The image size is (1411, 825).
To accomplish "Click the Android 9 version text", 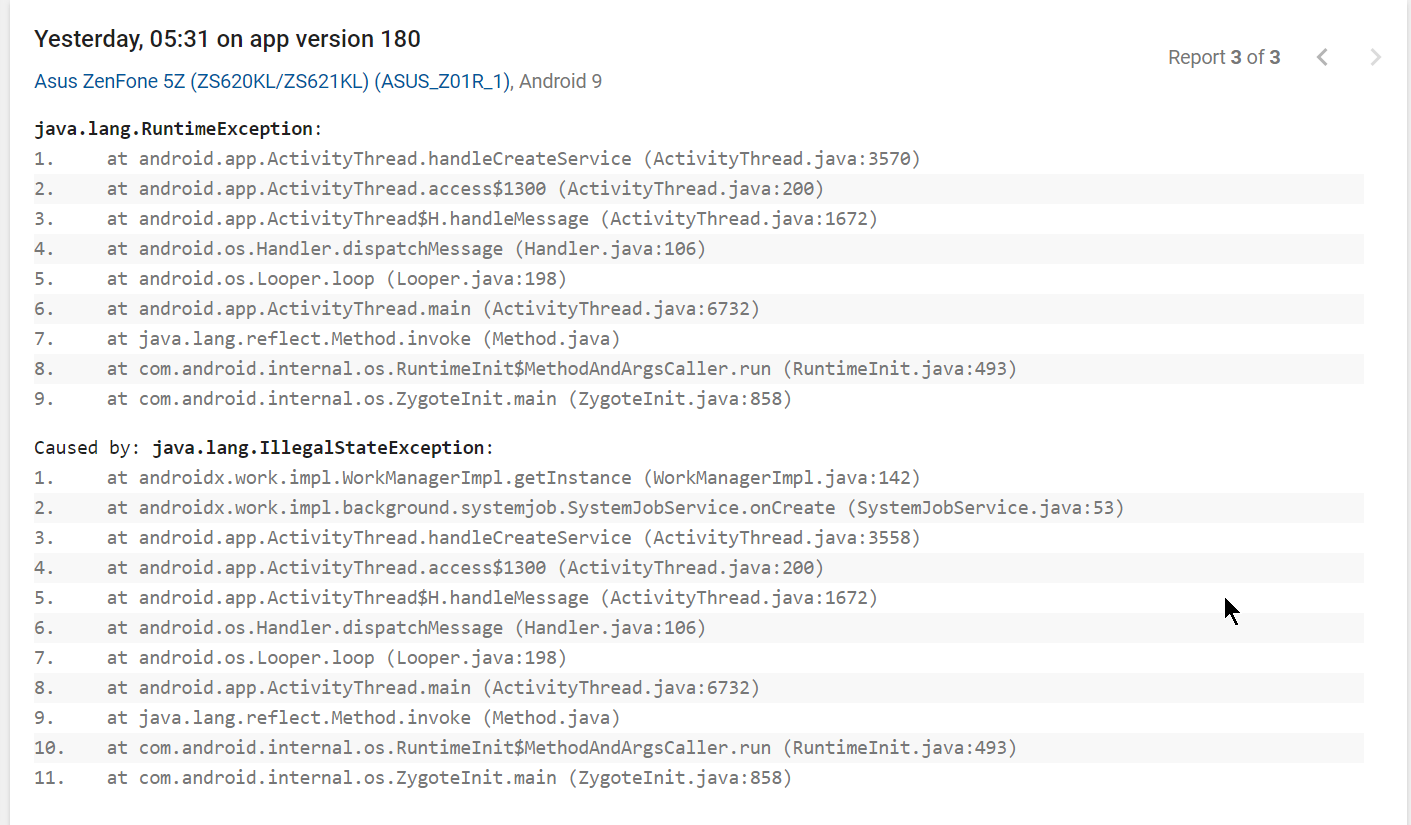I will pos(561,81).
